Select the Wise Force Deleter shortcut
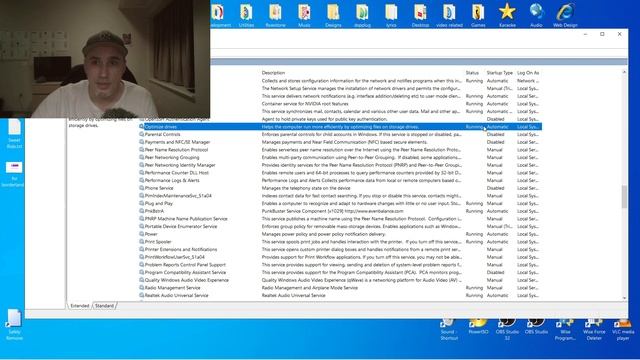 pos(594,330)
